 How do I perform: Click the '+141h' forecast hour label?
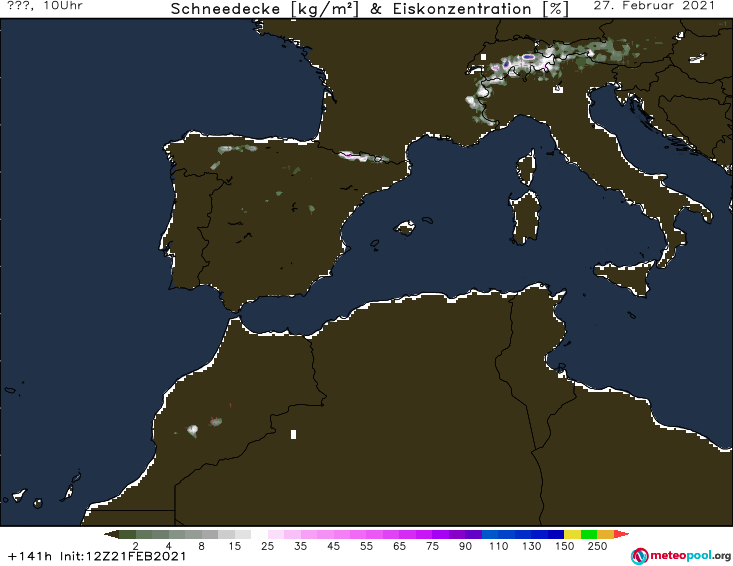coord(30,556)
